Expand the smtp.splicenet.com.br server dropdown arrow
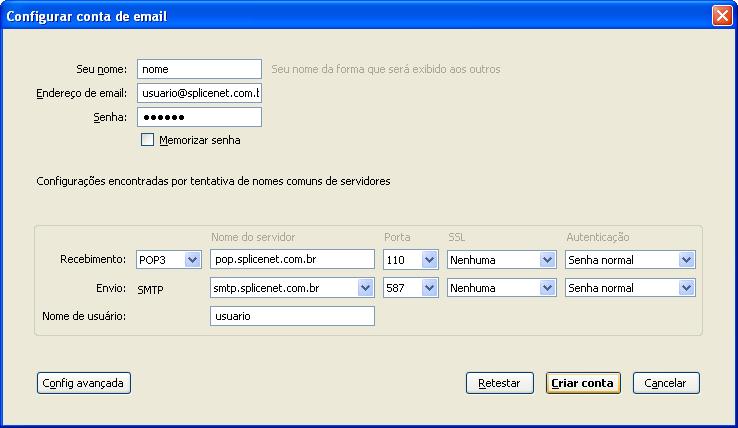The height and width of the screenshot is (428, 738). [365, 288]
